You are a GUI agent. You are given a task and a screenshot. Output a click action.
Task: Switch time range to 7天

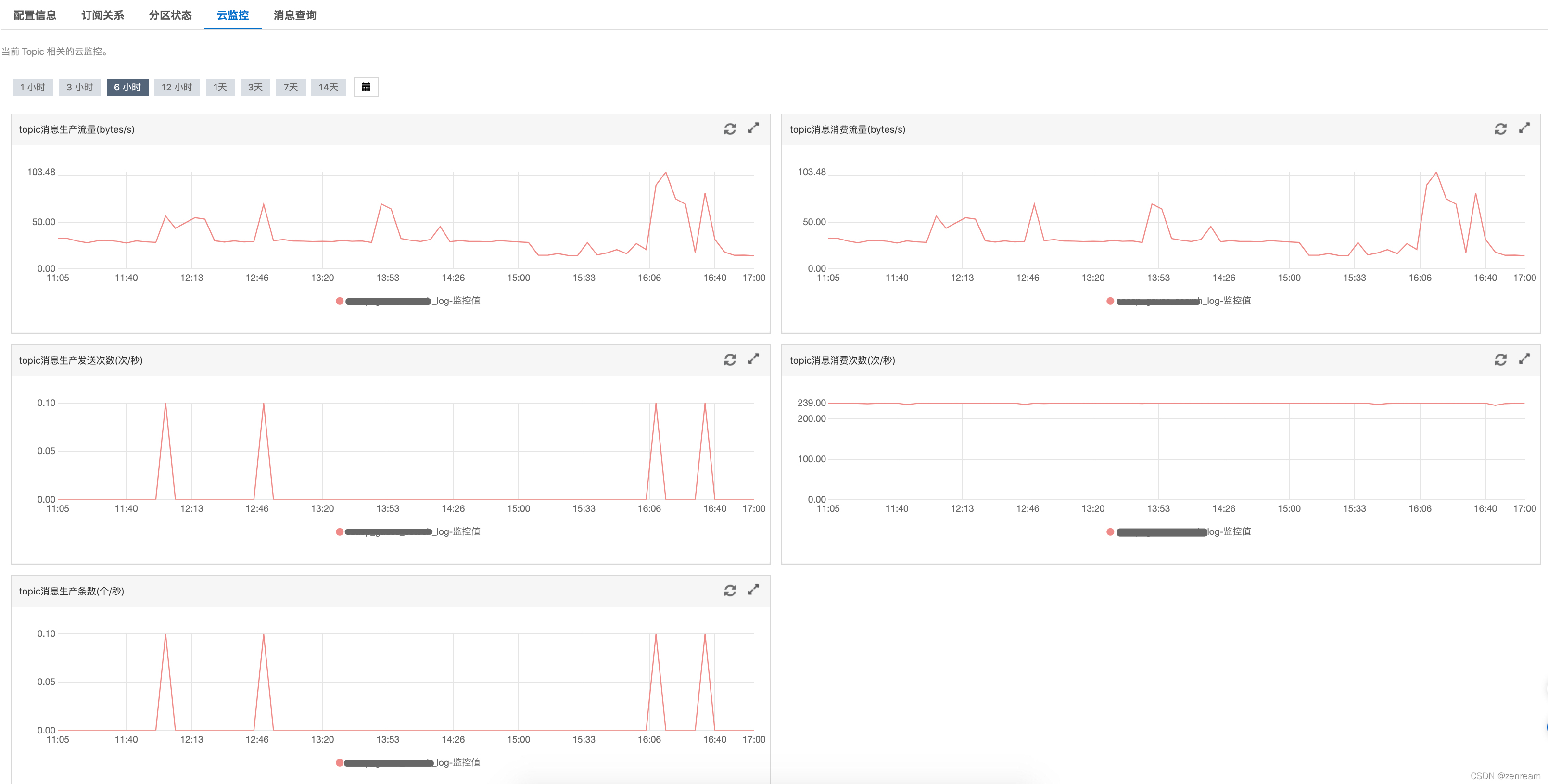click(x=291, y=87)
